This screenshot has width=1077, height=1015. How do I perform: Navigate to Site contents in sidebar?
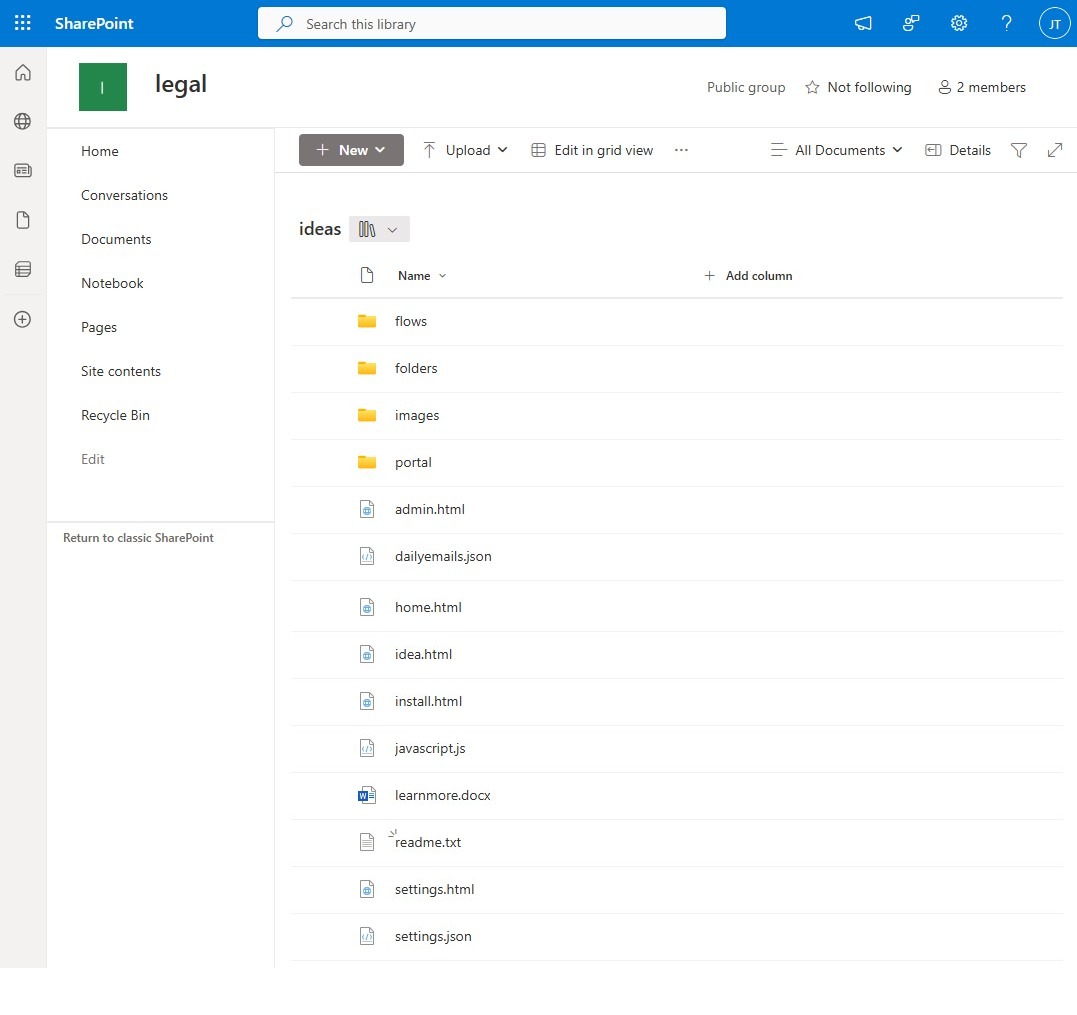[121, 371]
